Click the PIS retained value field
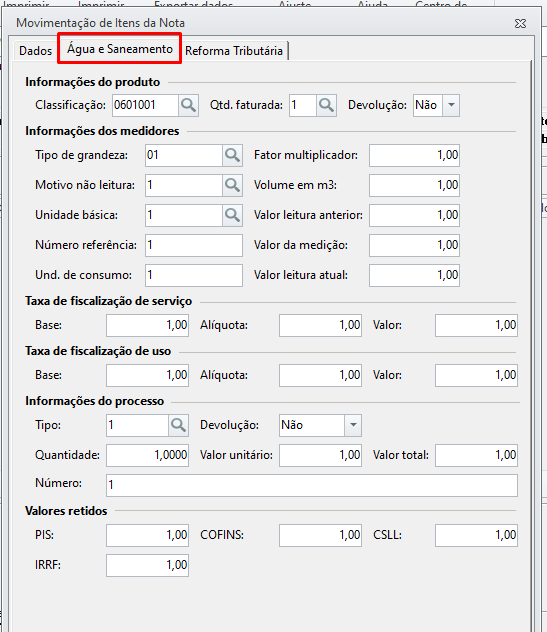 (x=148, y=535)
